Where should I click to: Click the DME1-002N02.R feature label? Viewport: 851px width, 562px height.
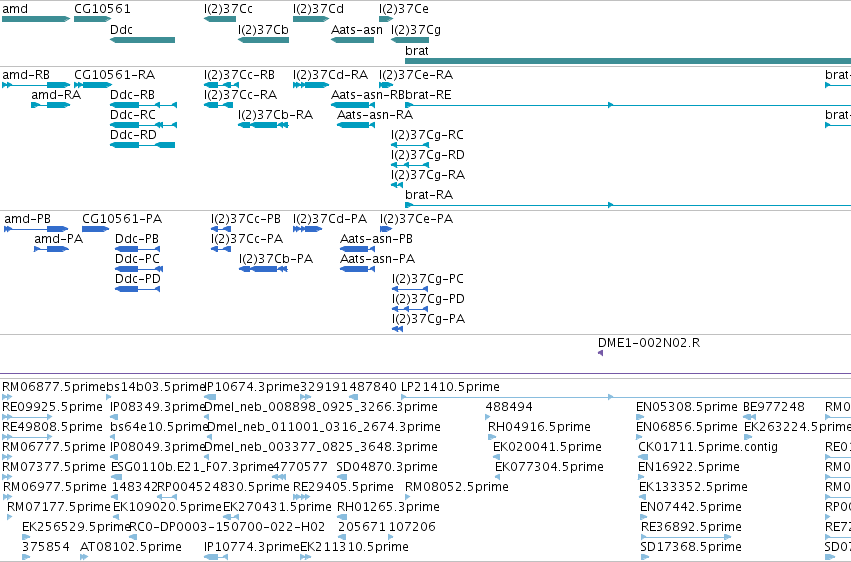point(649,343)
